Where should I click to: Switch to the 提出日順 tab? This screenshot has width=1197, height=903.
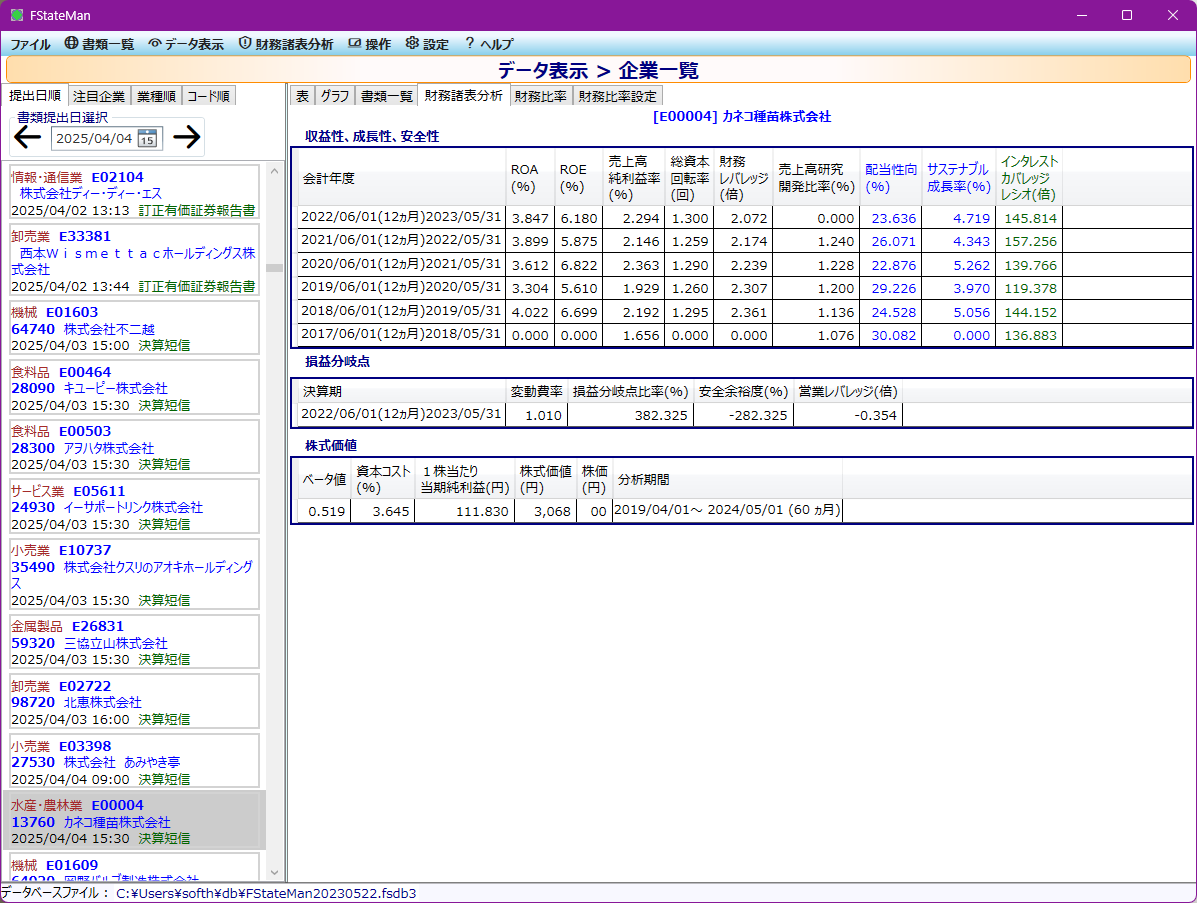[35, 95]
